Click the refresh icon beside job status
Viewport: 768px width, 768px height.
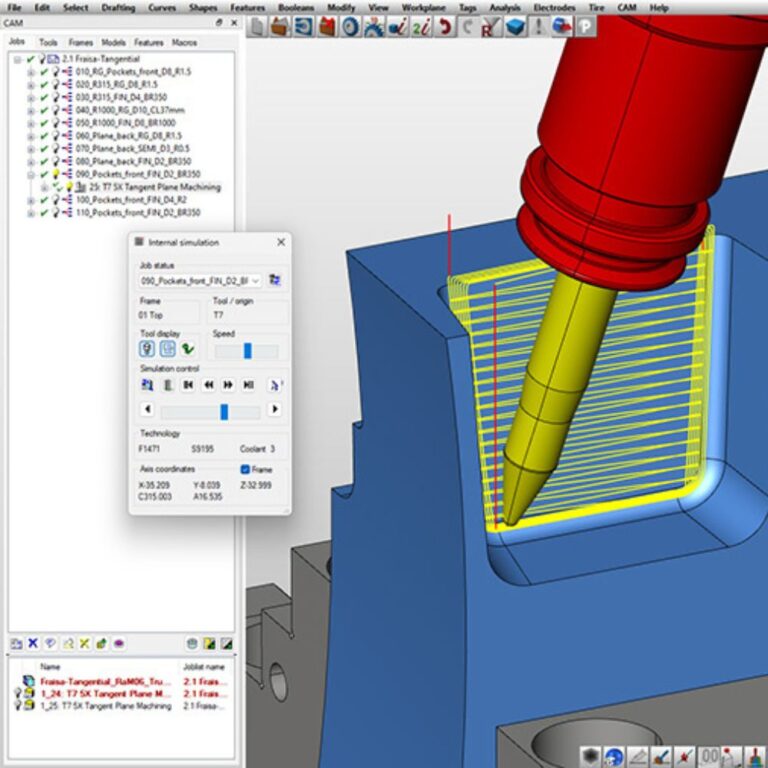pos(275,281)
